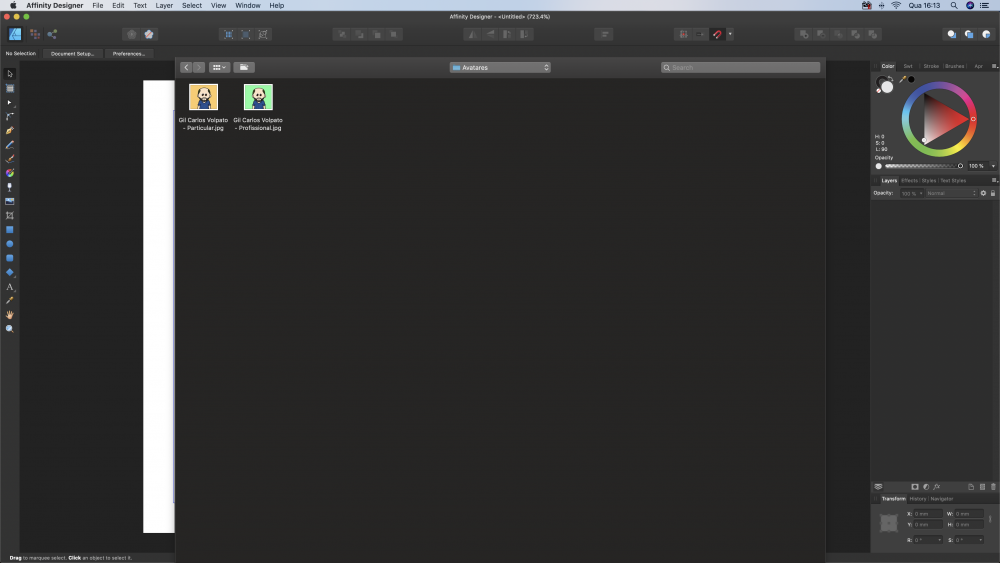Open Color panel options menu
This screenshot has width=1000, height=563.
click(x=994, y=66)
